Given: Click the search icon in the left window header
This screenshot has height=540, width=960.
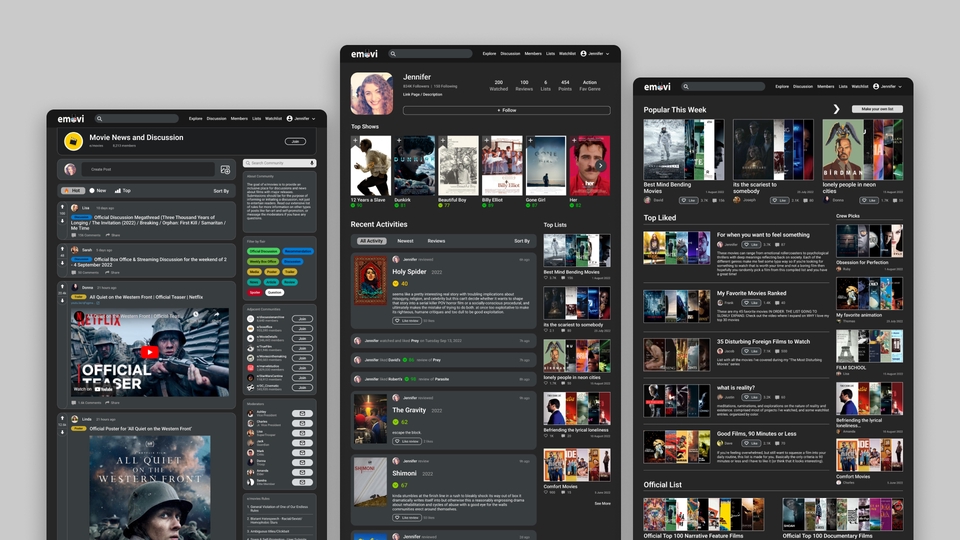Looking at the screenshot, I should point(99,119).
